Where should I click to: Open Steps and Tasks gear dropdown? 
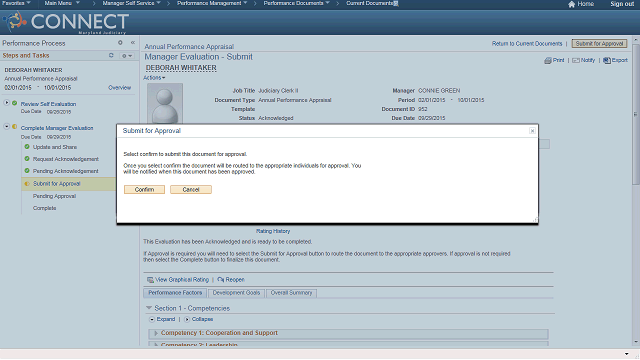(127, 56)
